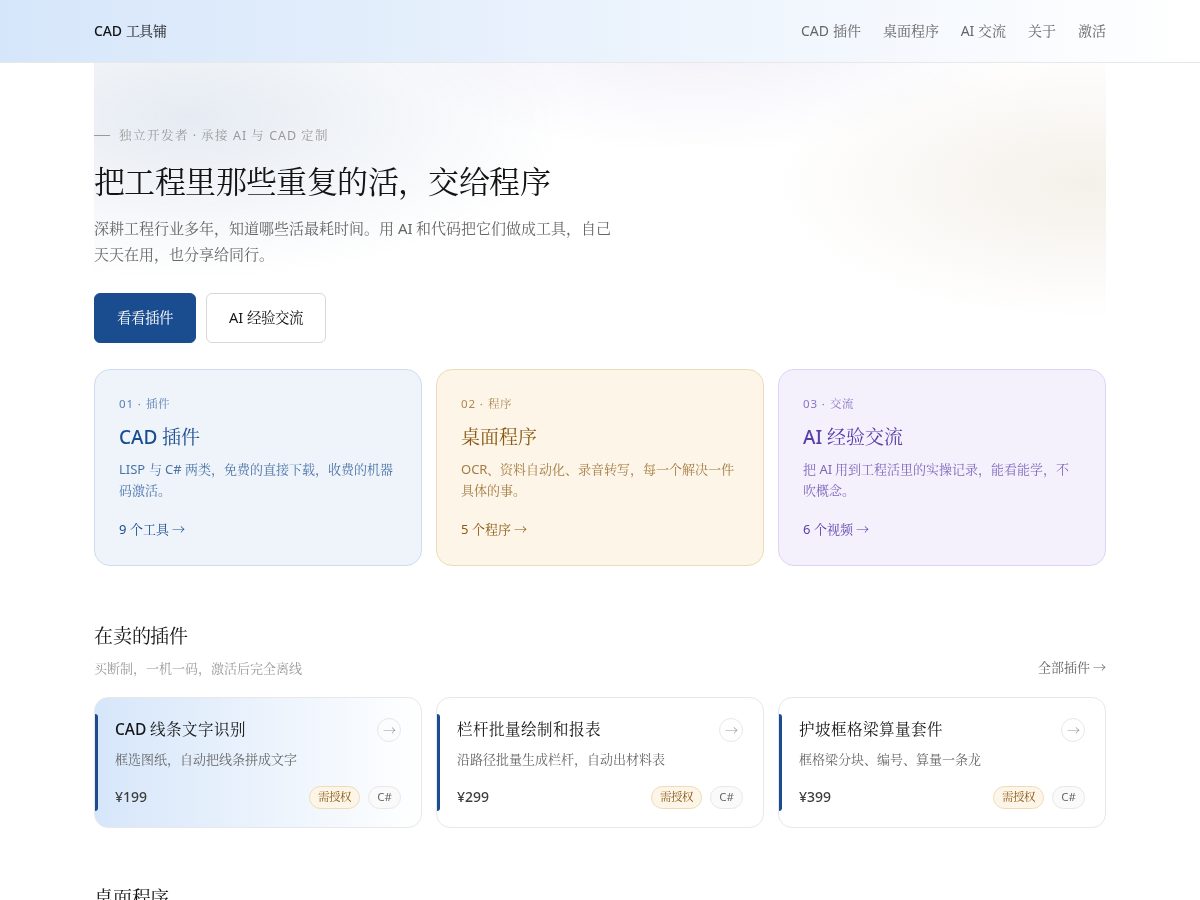Click the ¥299 price

pos(473,797)
